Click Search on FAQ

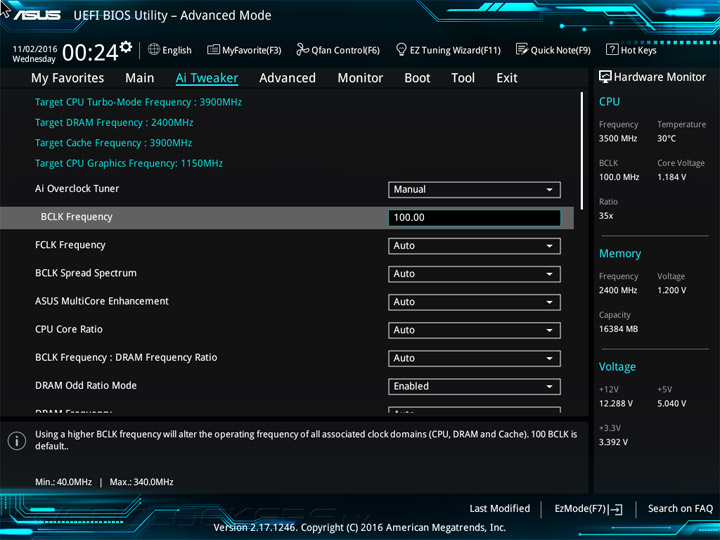coord(680,509)
